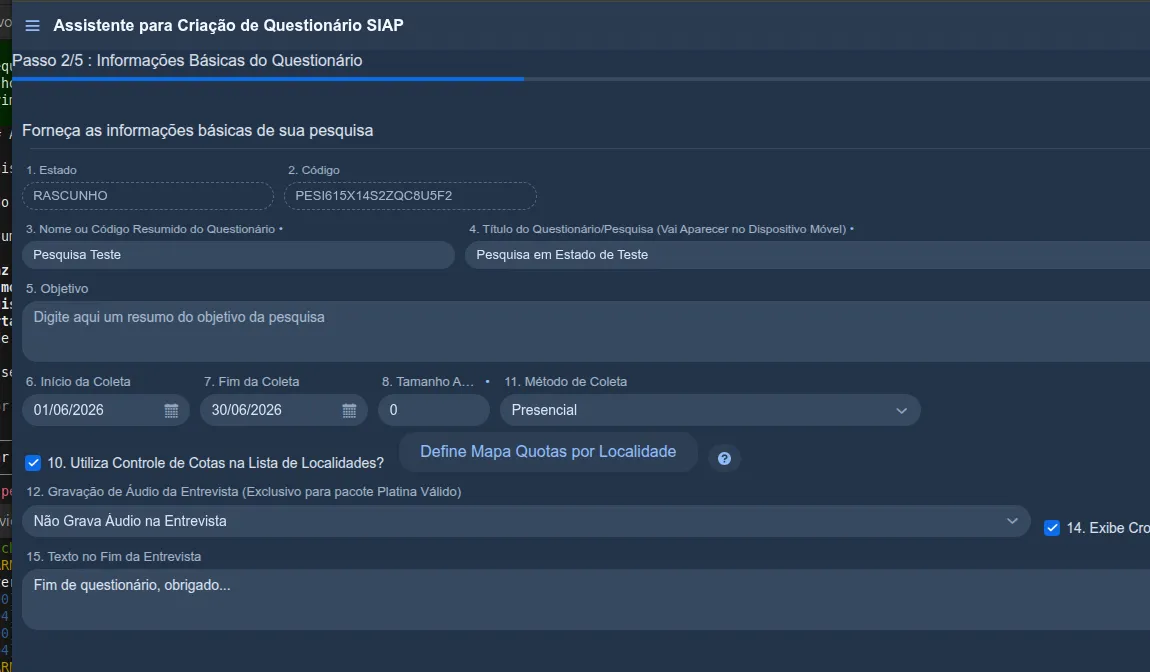
Task: Toggle Utiliza Controle de Cotas checkbox
Action: tap(33, 463)
